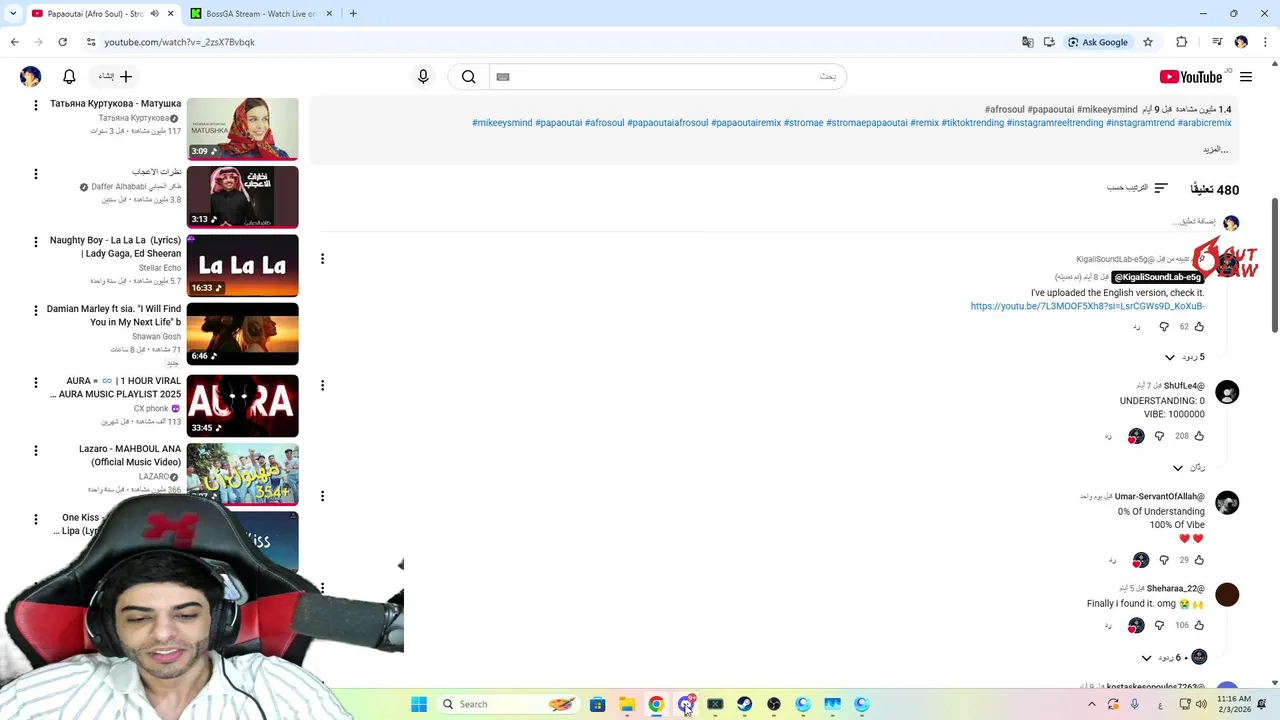Viewport: 1280px width, 720px height.
Task: Expand the 5 replies under the KigaliSoundLab comment
Action: [1185, 357]
